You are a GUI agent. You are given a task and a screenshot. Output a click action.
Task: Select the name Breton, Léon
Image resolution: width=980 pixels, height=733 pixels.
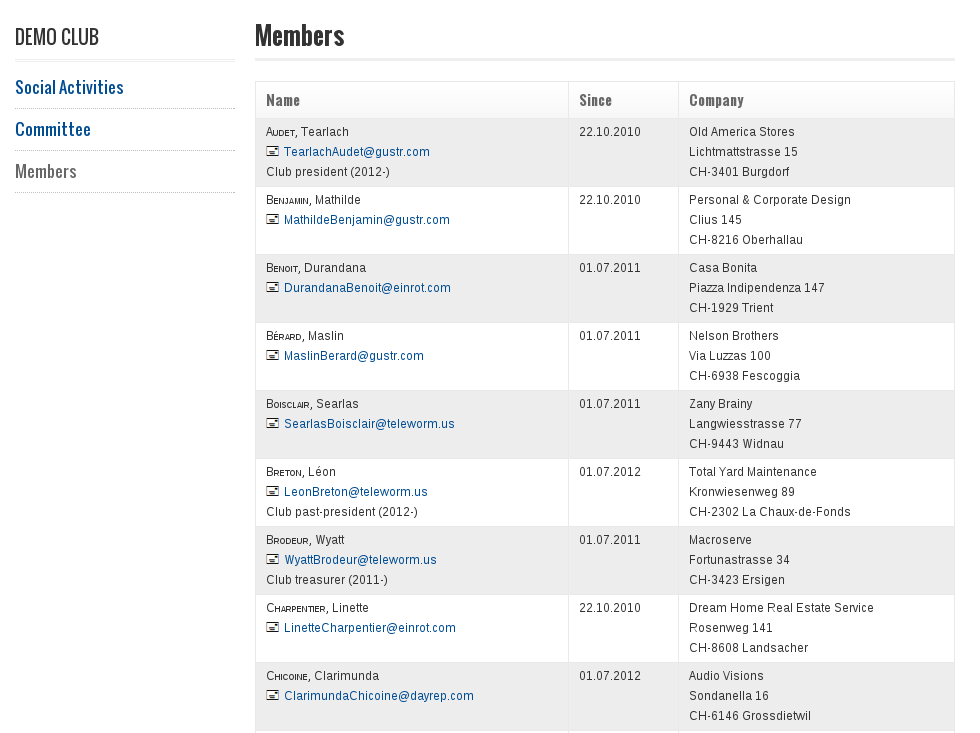(301, 472)
